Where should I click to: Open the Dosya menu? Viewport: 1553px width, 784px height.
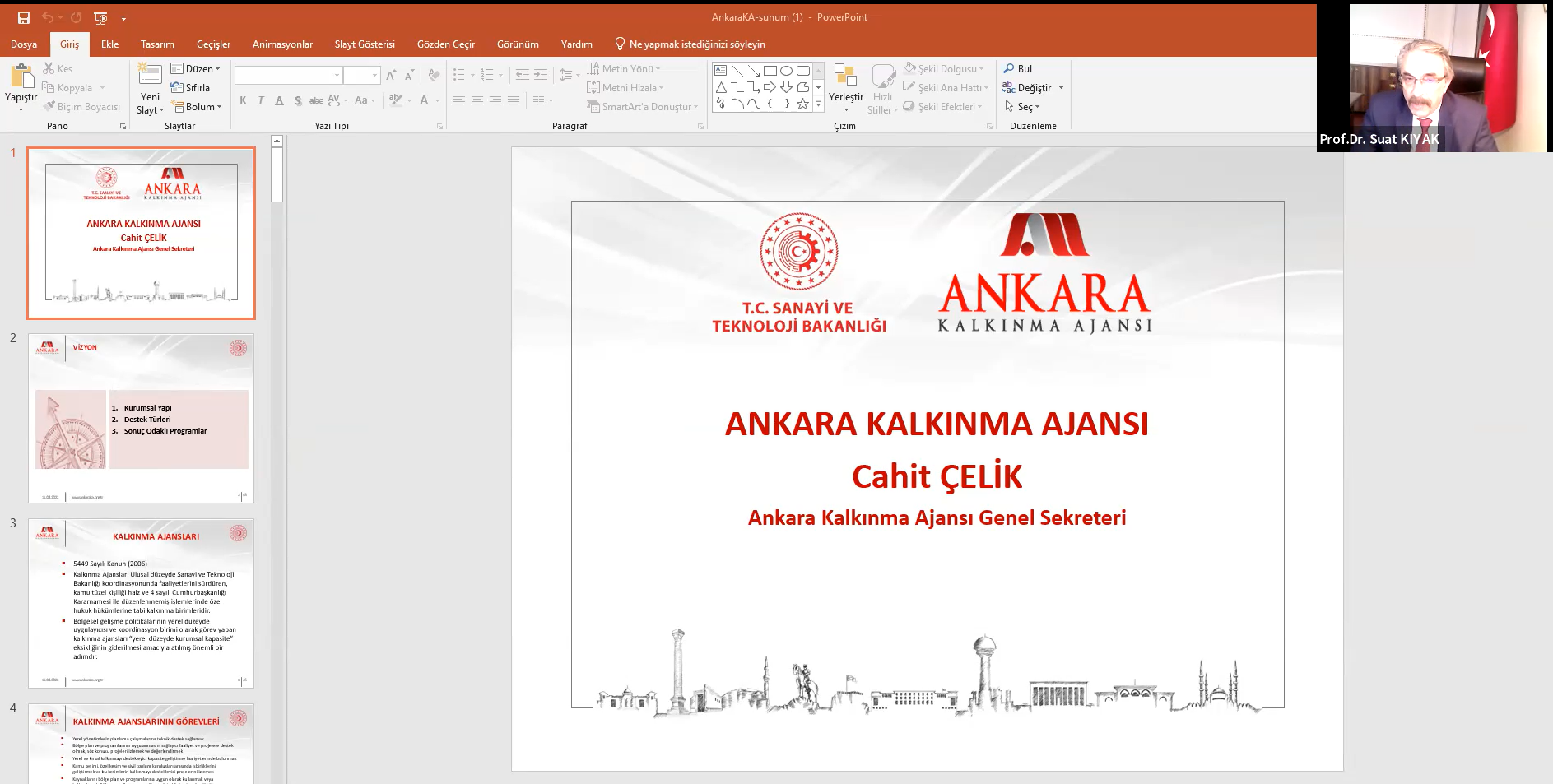tap(24, 44)
